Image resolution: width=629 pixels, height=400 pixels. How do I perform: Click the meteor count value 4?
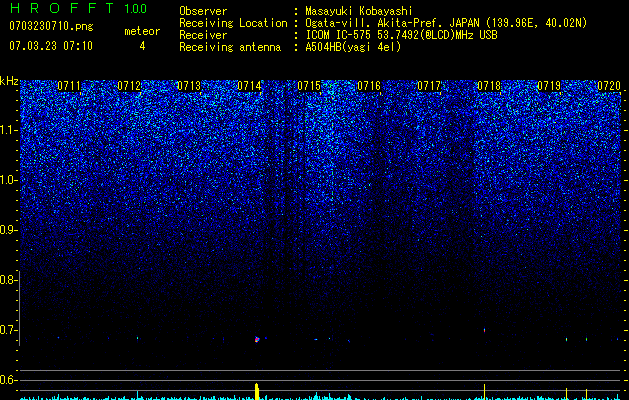point(142,46)
